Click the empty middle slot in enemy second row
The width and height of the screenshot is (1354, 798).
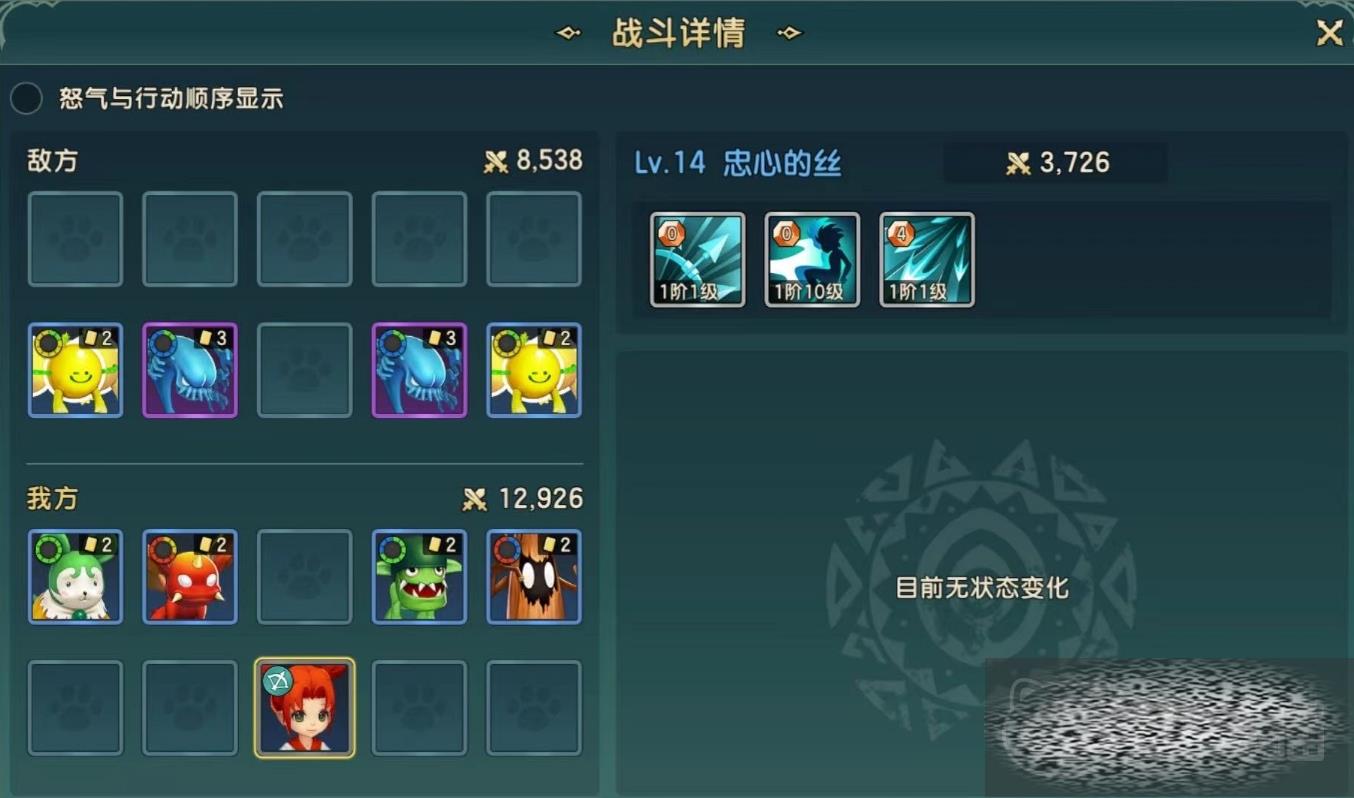click(305, 370)
